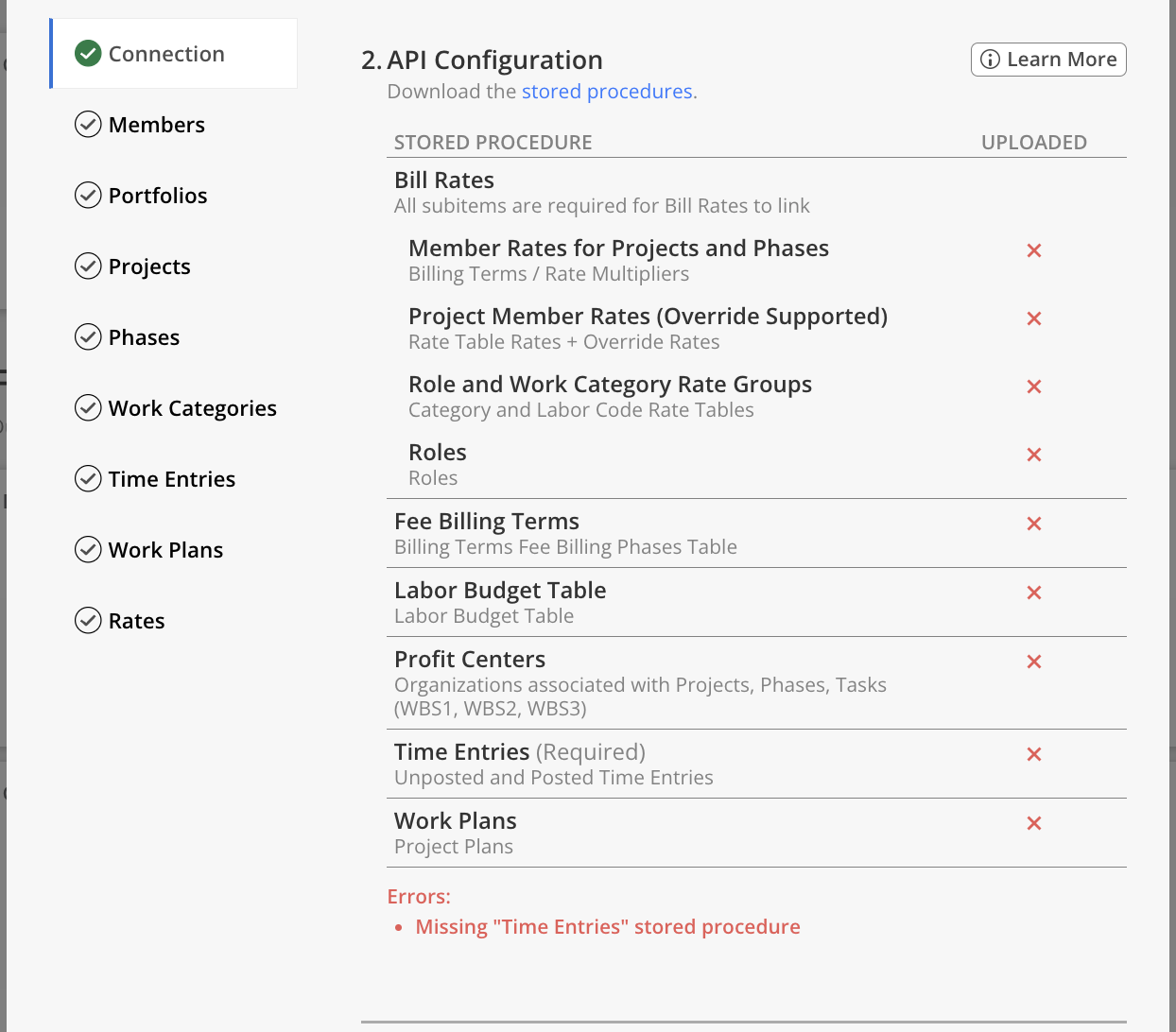Open the Rates step in sidebar
Viewport: 1176px width, 1032px height.
[x=136, y=621]
